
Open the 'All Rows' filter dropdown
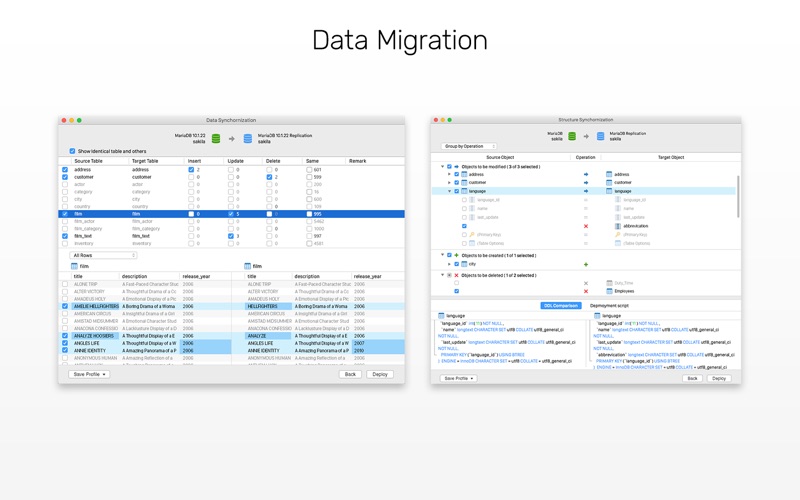(x=103, y=255)
